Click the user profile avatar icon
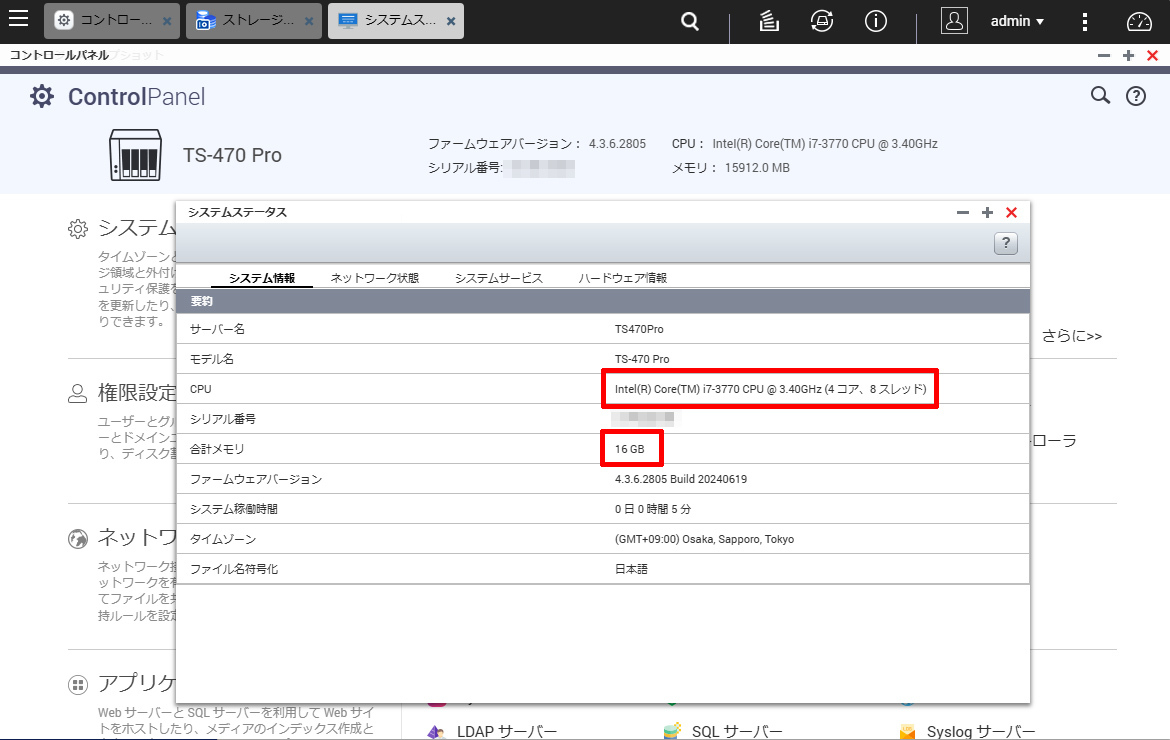The width and height of the screenshot is (1170, 740). (x=954, y=21)
